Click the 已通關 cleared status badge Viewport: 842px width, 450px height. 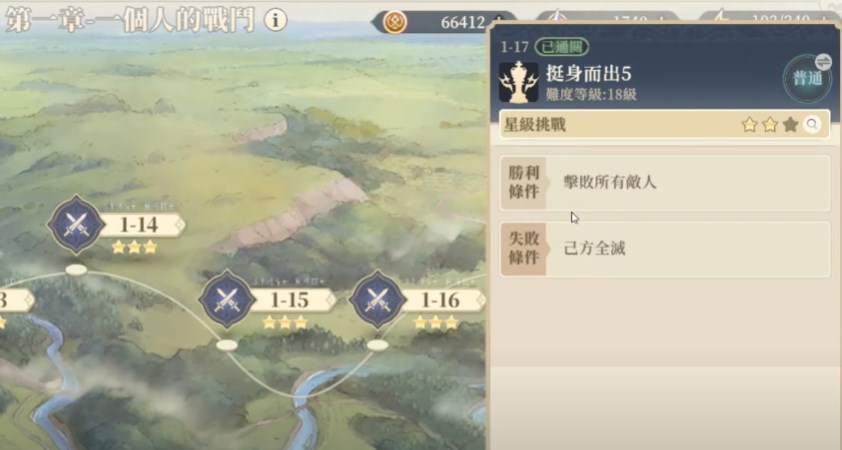coord(562,47)
